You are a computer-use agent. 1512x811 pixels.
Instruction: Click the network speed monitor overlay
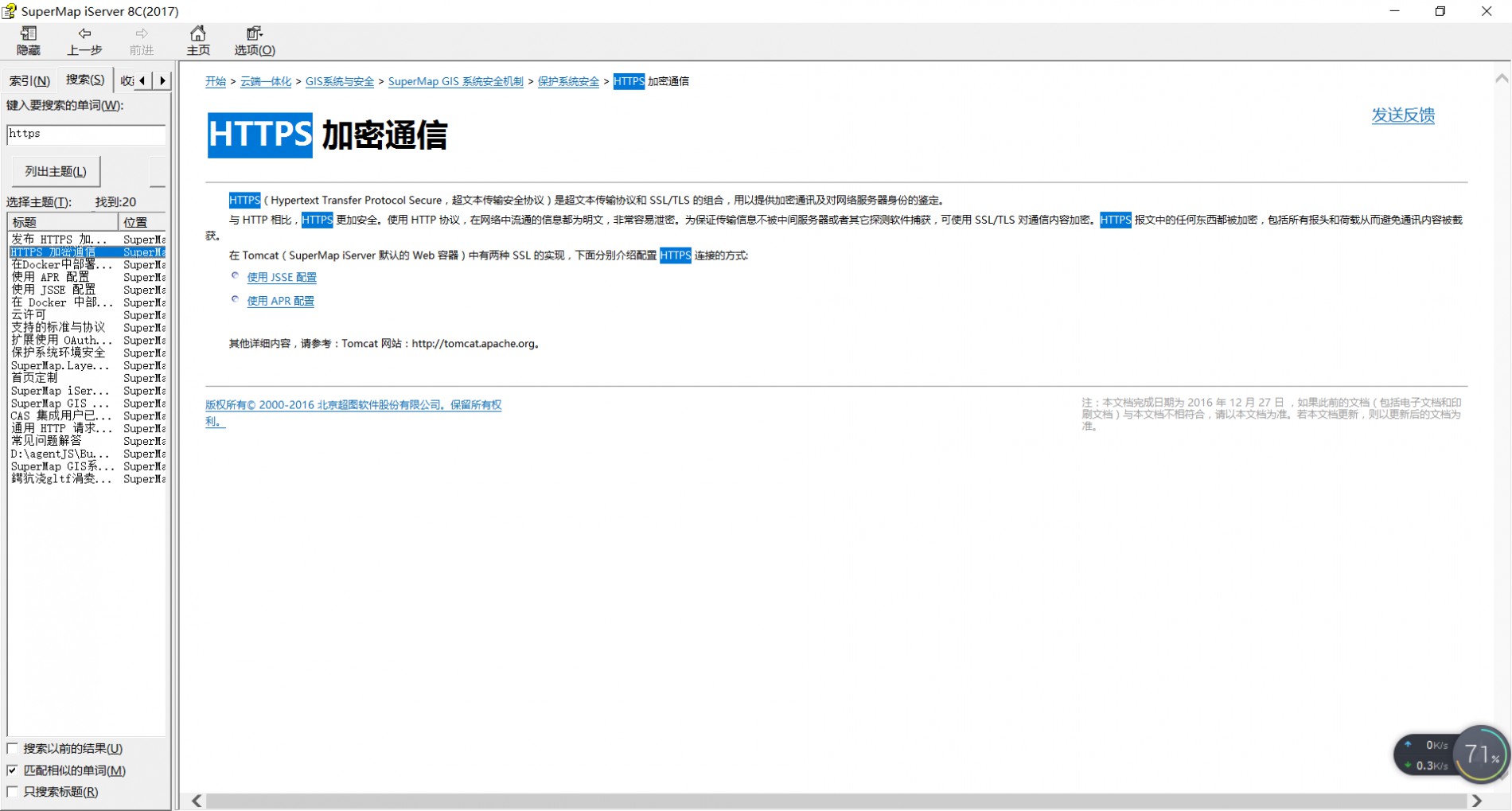pos(1428,755)
